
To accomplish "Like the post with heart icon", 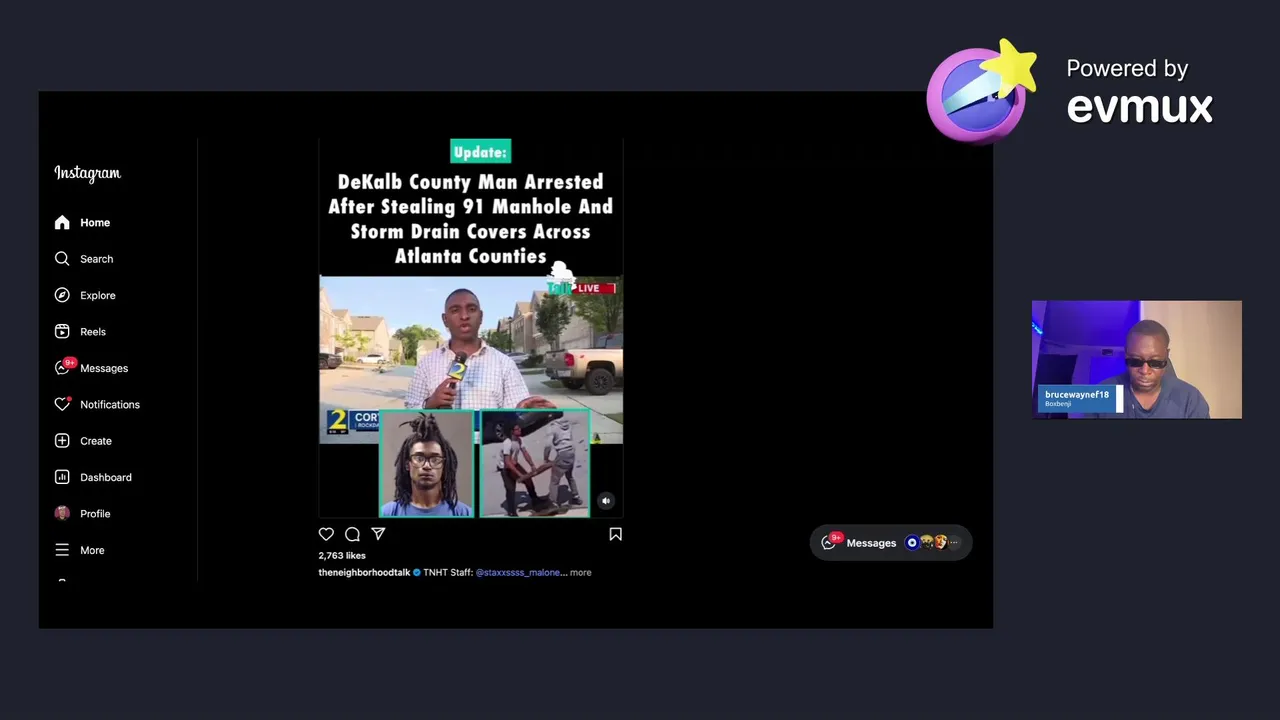I will [x=326, y=534].
